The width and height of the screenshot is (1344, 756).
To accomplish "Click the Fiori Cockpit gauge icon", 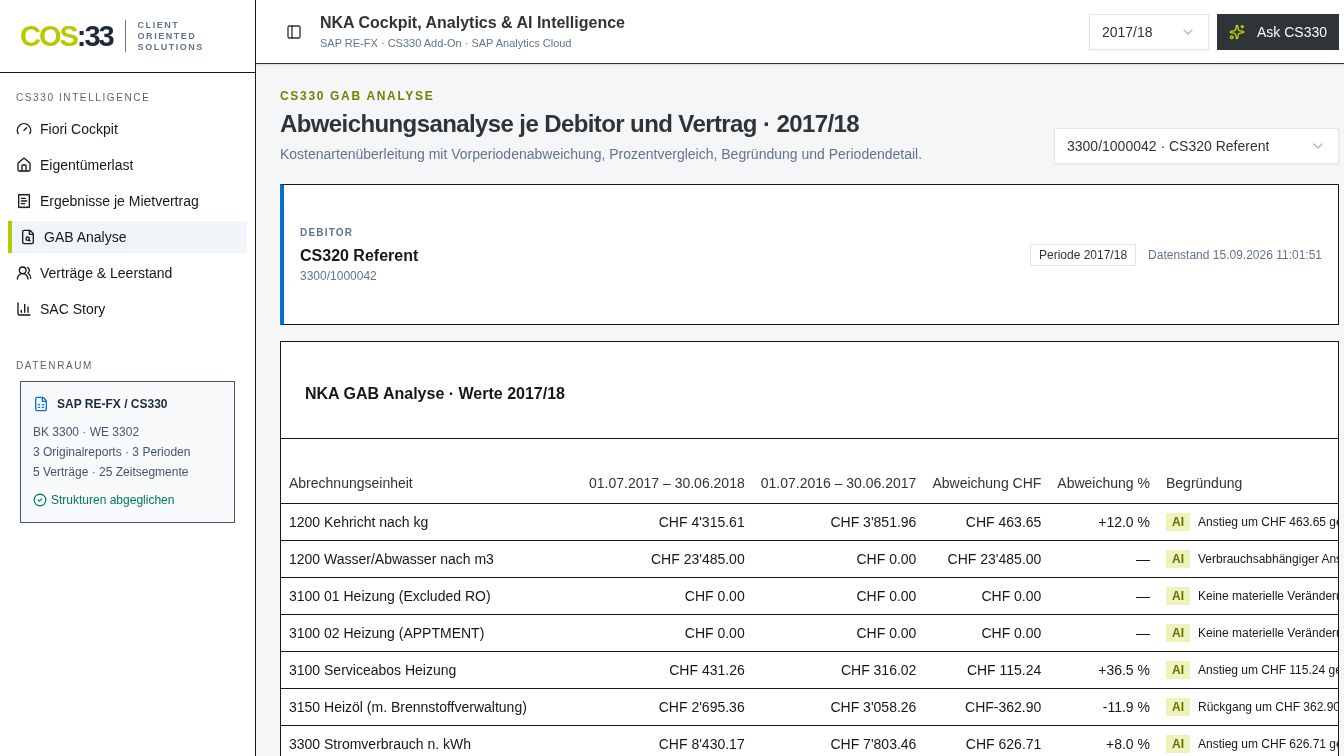I will [x=24, y=129].
